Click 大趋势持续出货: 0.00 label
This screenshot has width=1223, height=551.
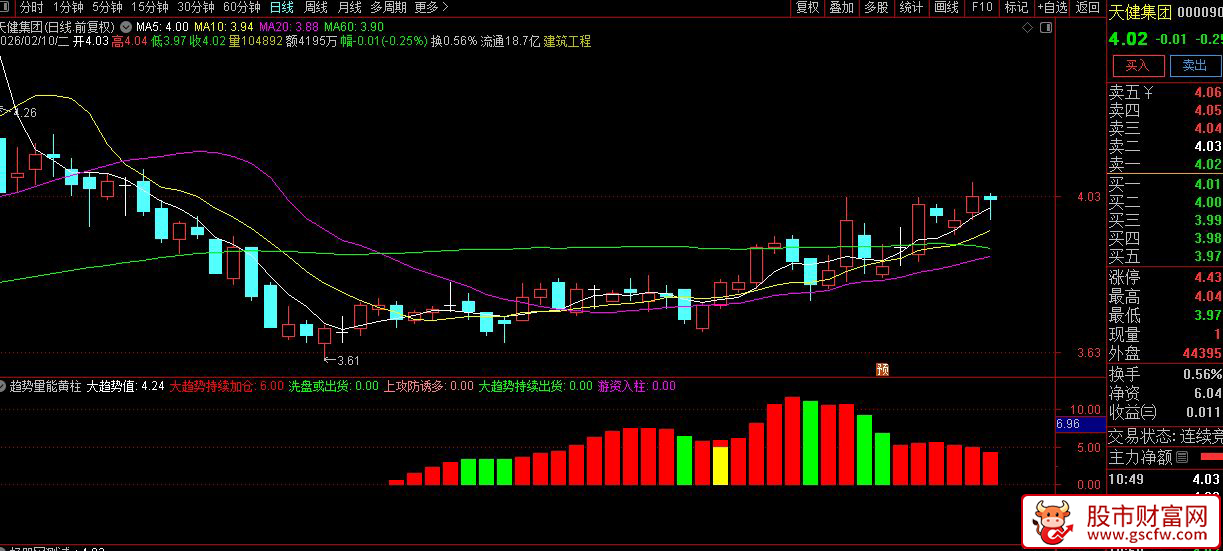coord(535,386)
